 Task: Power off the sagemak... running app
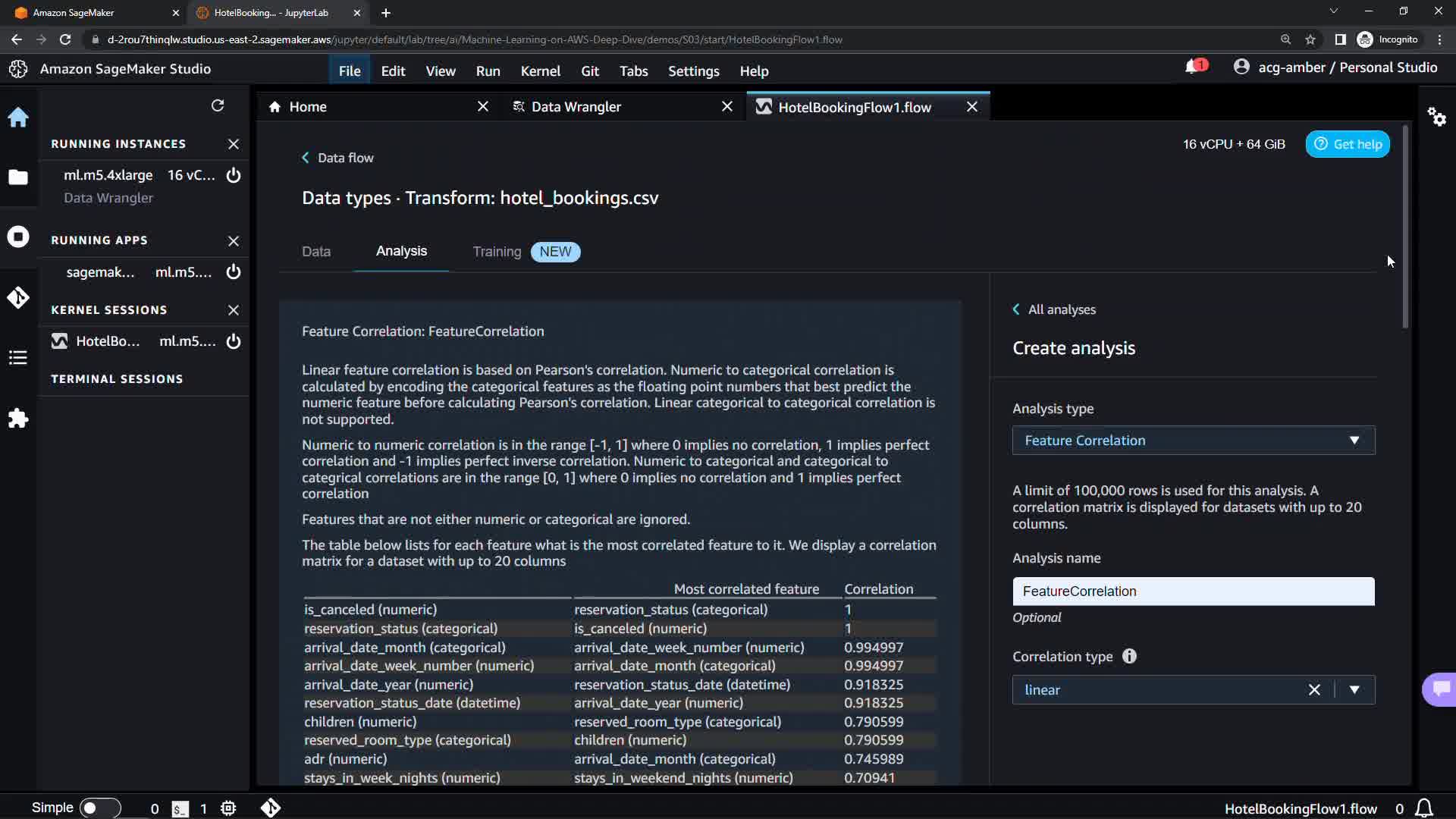pyautogui.click(x=234, y=272)
